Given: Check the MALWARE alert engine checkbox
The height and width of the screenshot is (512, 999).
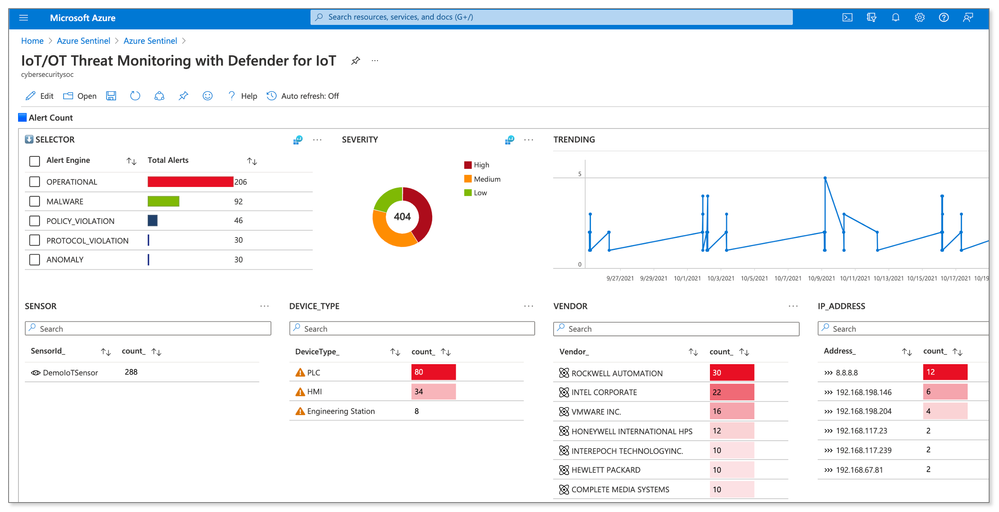Looking at the screenshot, I should point(34,201).
